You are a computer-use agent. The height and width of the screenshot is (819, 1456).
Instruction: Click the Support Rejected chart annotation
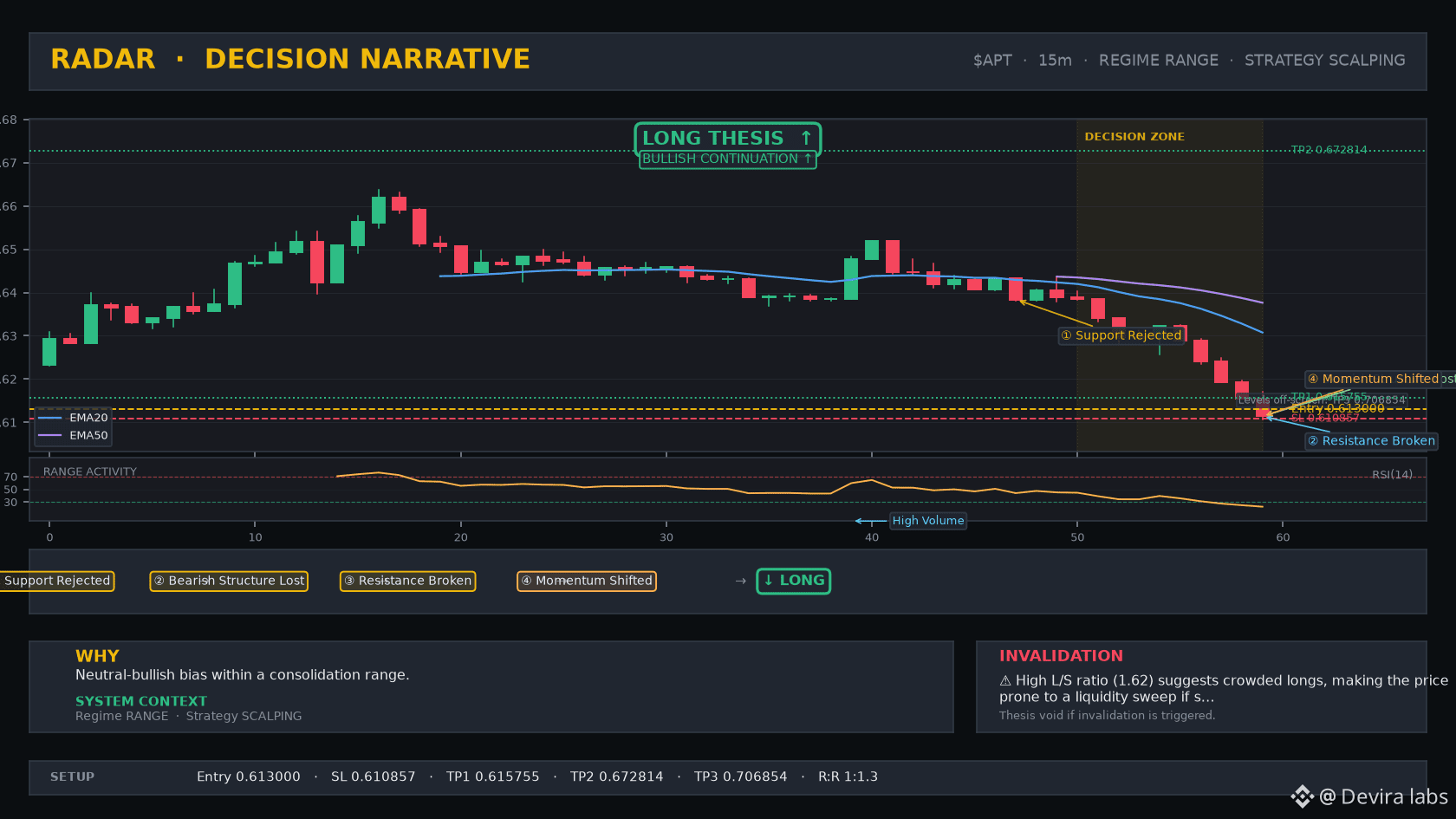1121,335
